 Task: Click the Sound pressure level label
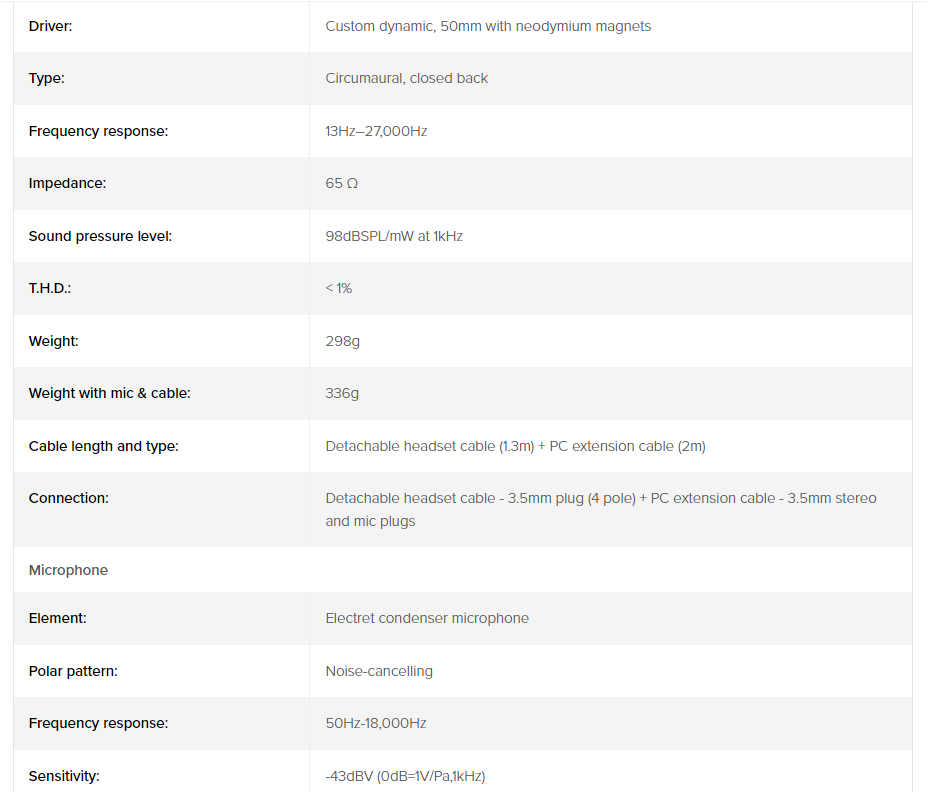click(100, 236)
